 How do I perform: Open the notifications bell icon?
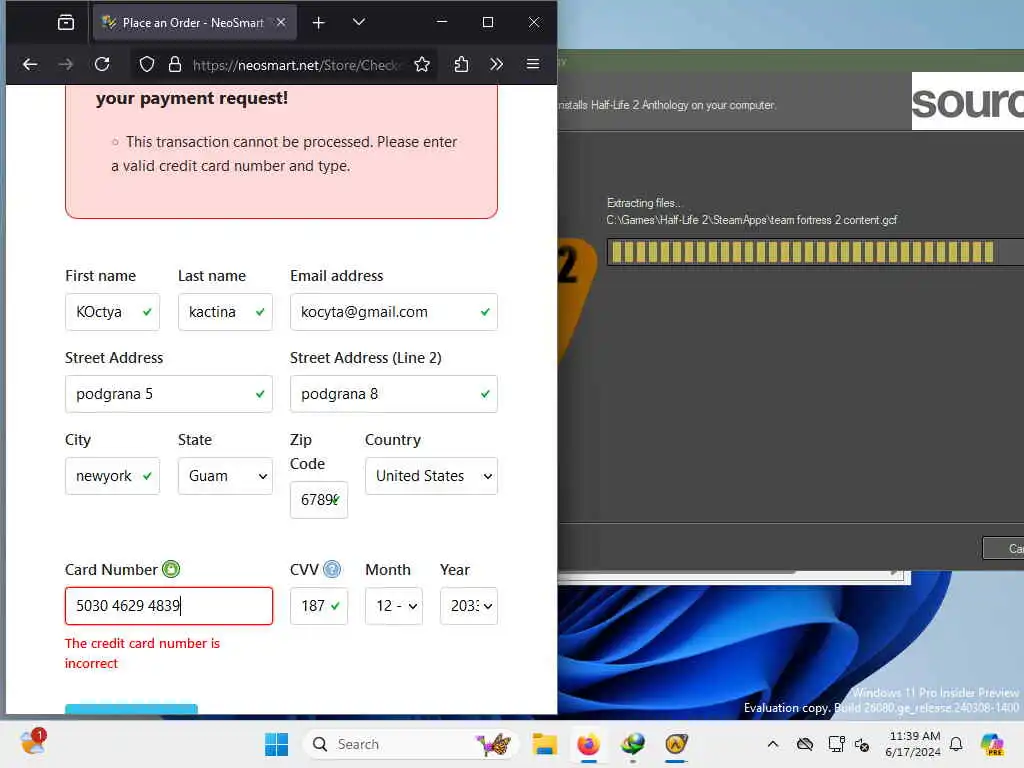tap(956, 744)
